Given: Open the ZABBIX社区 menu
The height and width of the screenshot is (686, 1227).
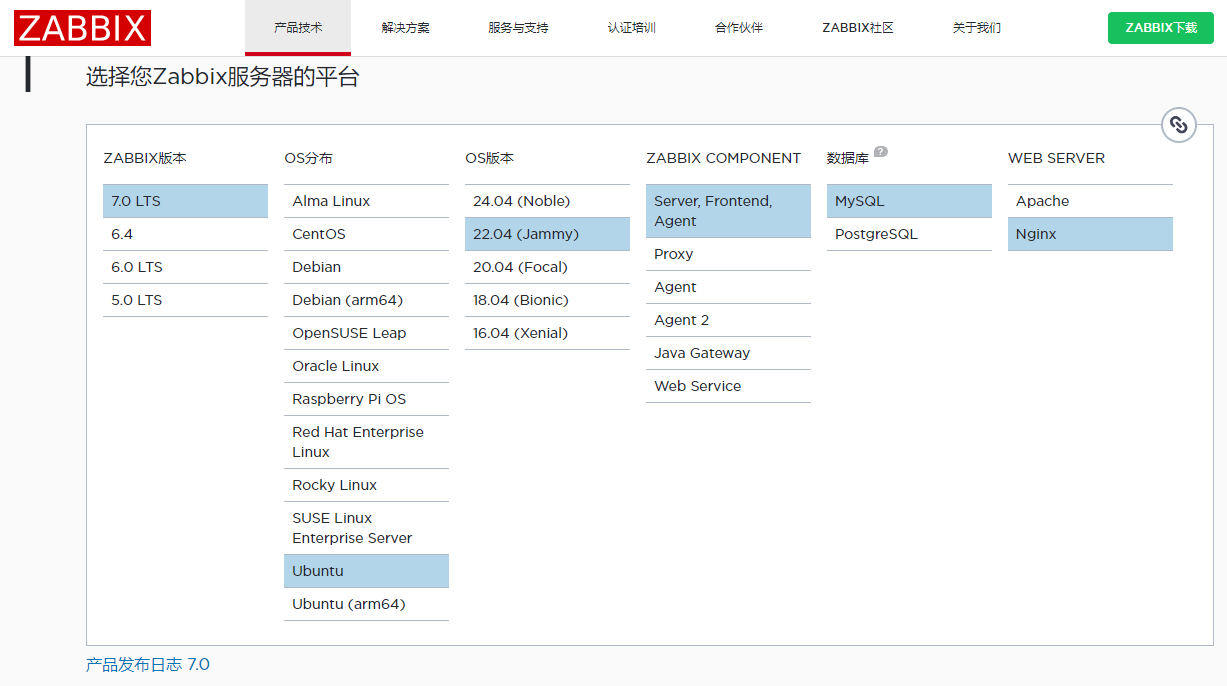Looking at the screenshot, I should (x=856, y=27).
